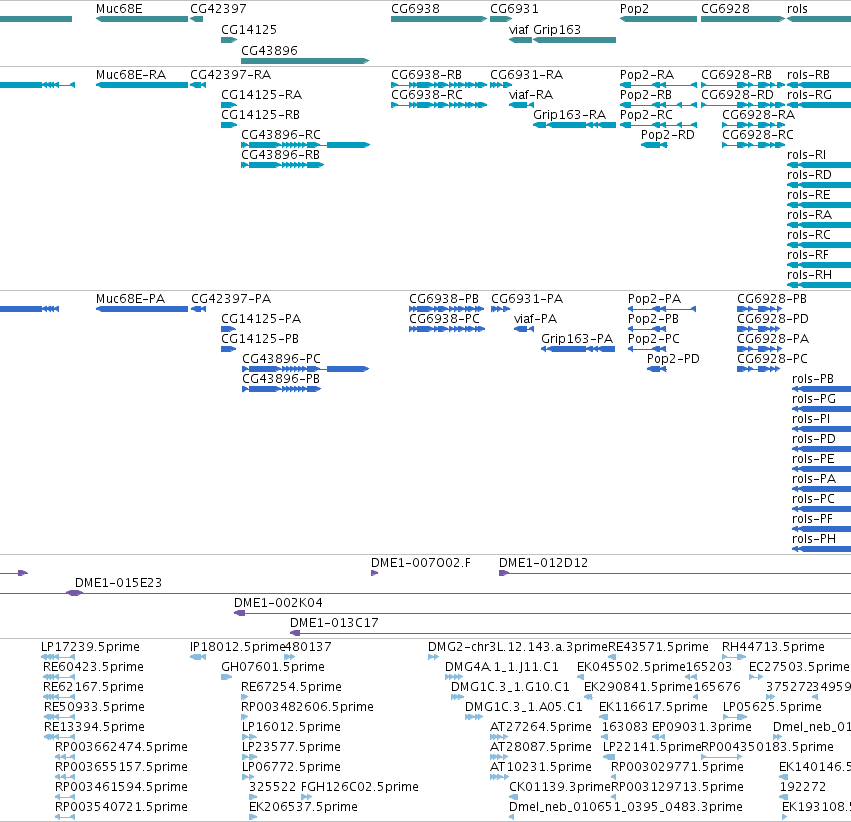Click protein Grip163-PA

[x=577, y=339]
